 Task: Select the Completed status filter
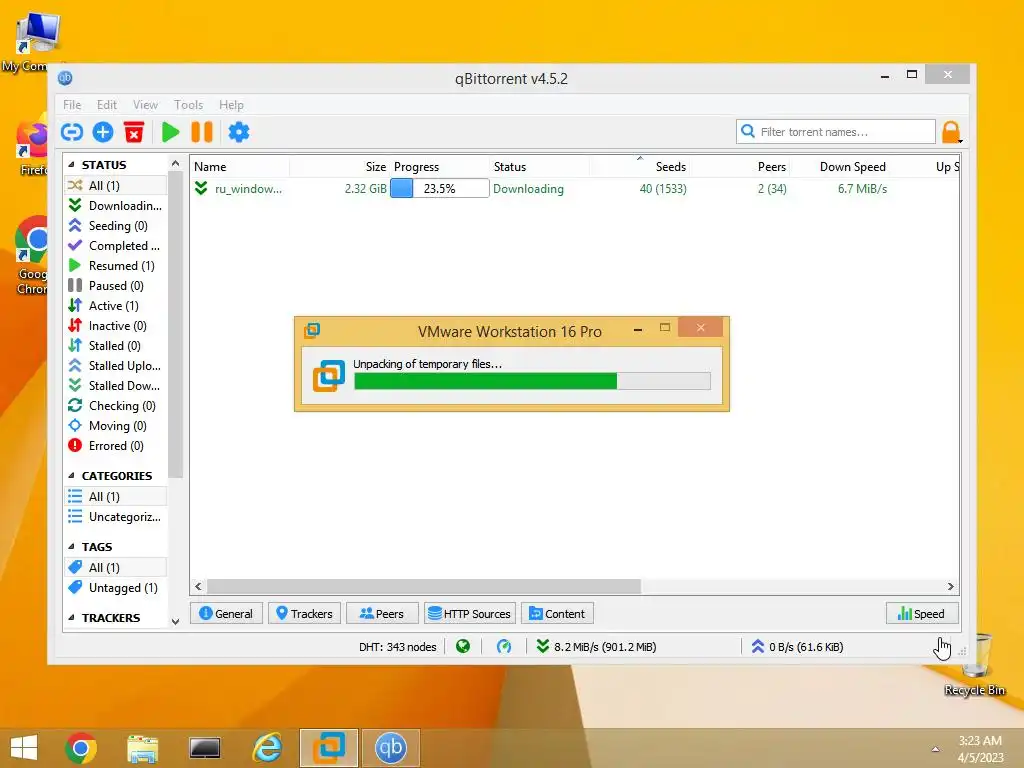click(x=116, y=246)
